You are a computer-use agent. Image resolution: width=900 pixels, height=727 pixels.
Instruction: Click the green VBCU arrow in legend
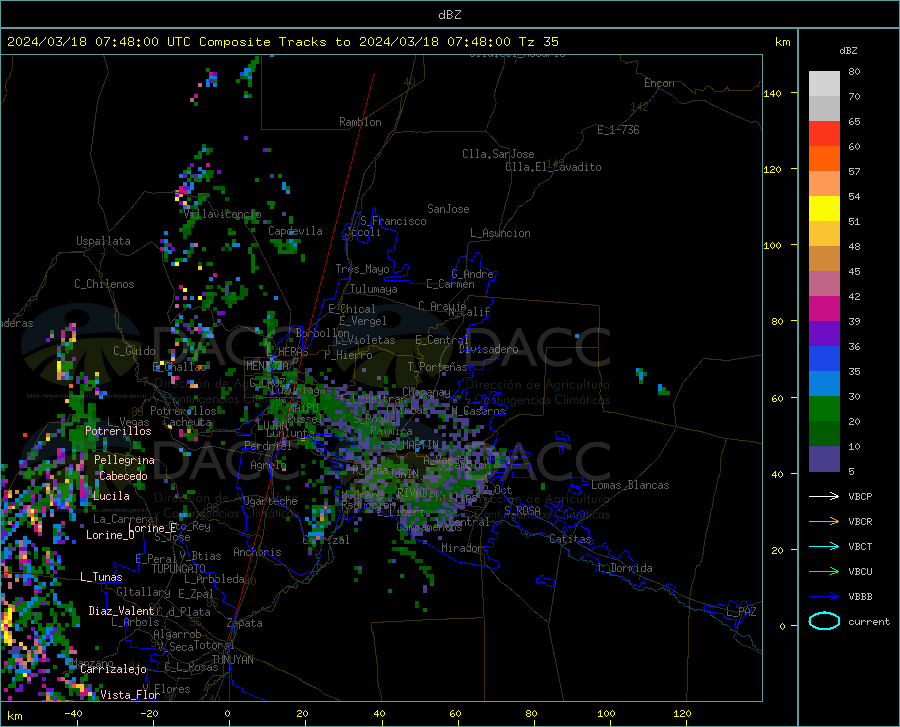tap(824, 572)
